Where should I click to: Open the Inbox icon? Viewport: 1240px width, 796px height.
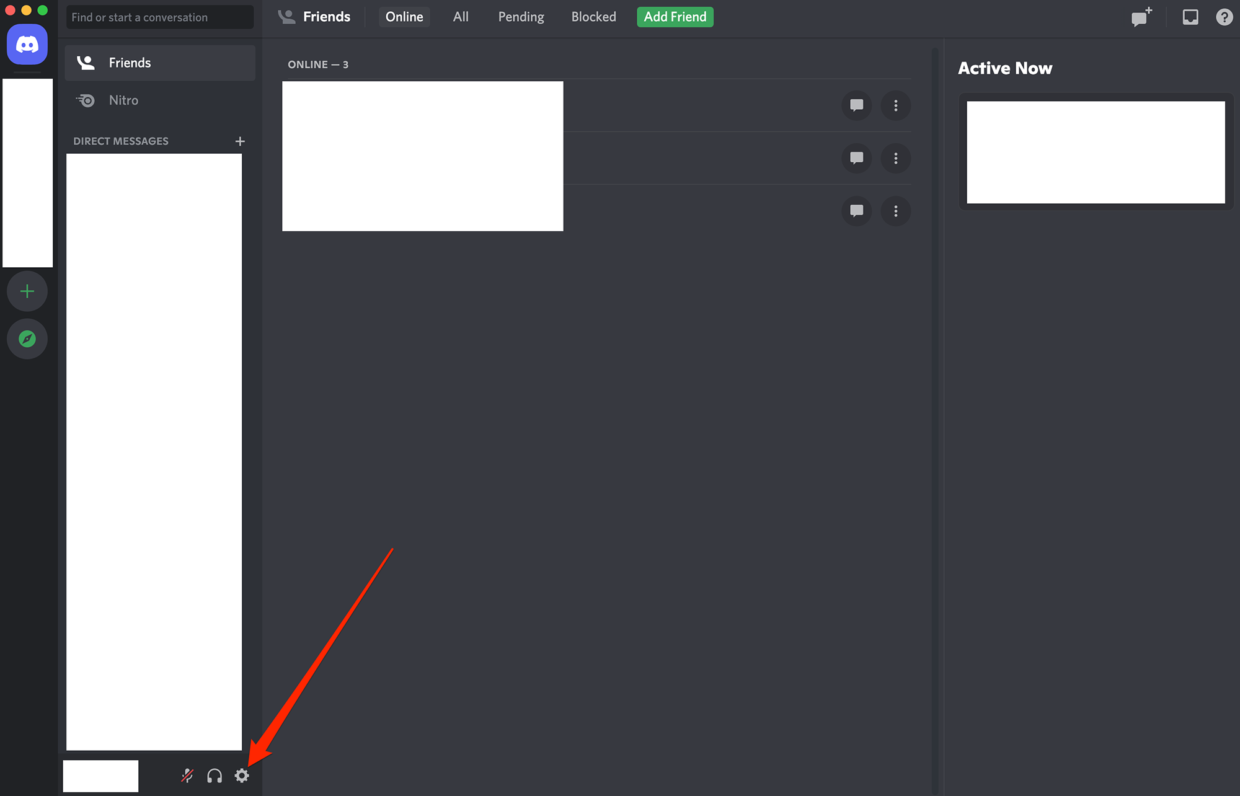1189,17
